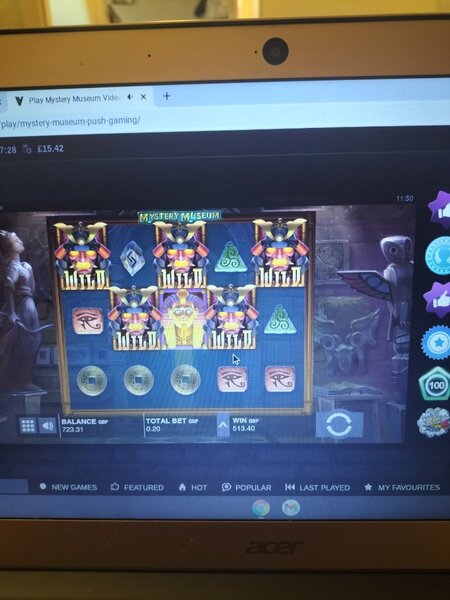Expand the total bet up-arrow selector
This screenshot has height=600, width=450.
pos(223,425)
